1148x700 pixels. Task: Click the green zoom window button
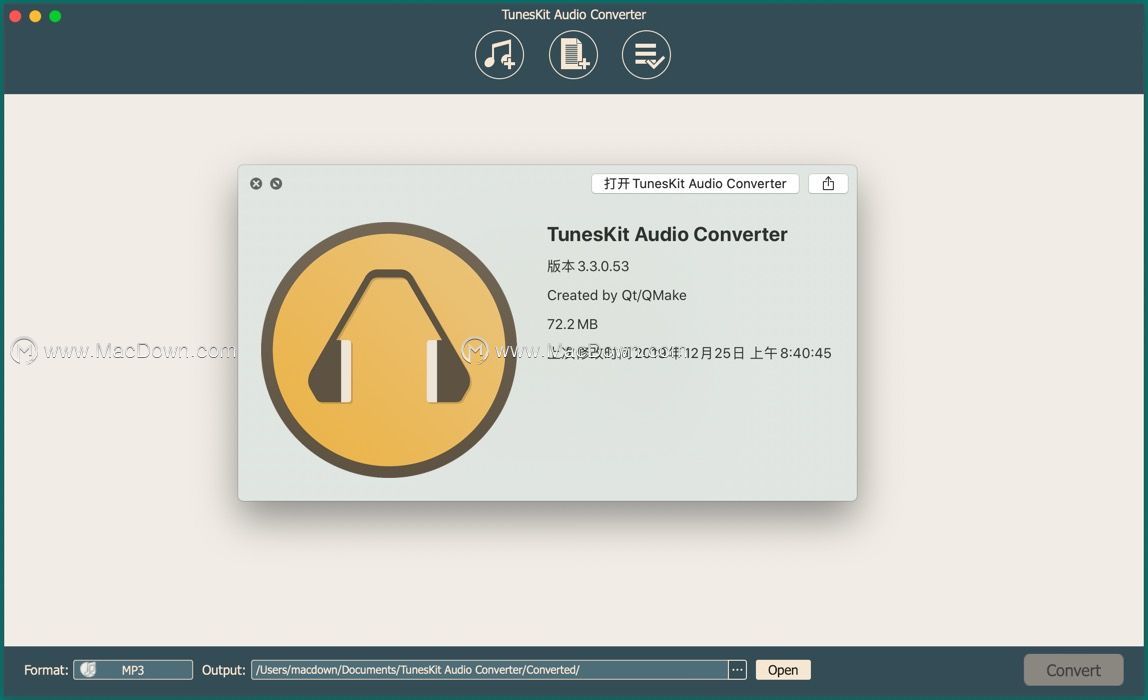(56, 16)
